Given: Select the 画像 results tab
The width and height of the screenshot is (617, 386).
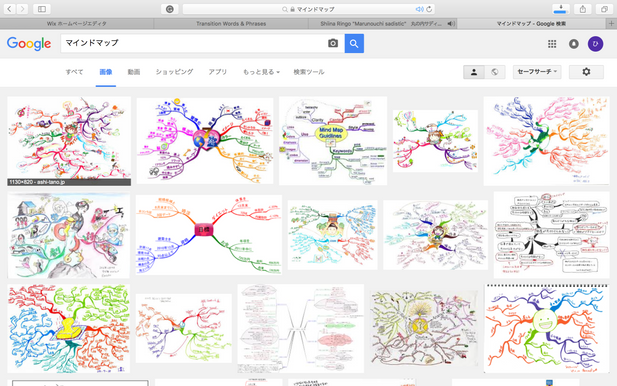Looking at the screenshot, I should 106,72.
